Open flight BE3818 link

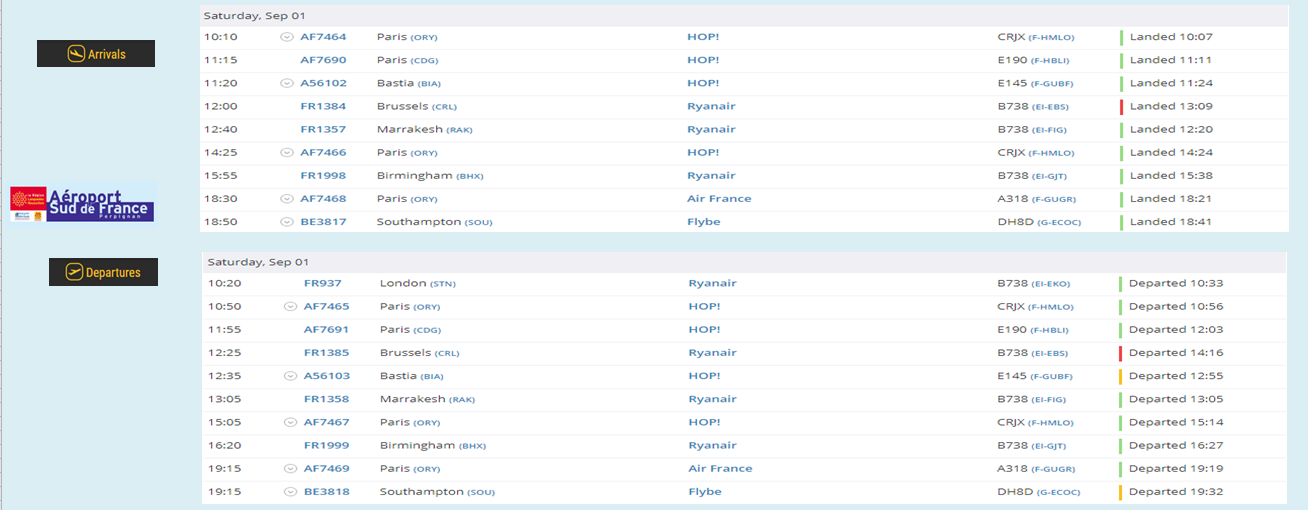point(326,491)
